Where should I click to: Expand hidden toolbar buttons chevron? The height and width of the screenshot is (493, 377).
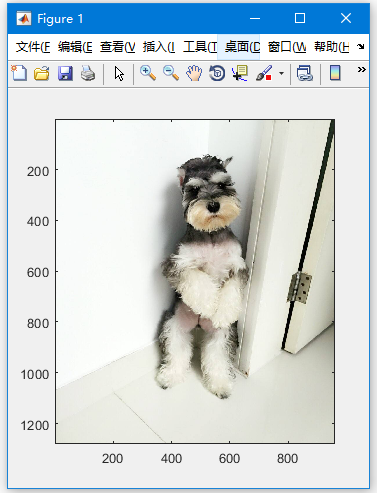(x=361, y=70)
